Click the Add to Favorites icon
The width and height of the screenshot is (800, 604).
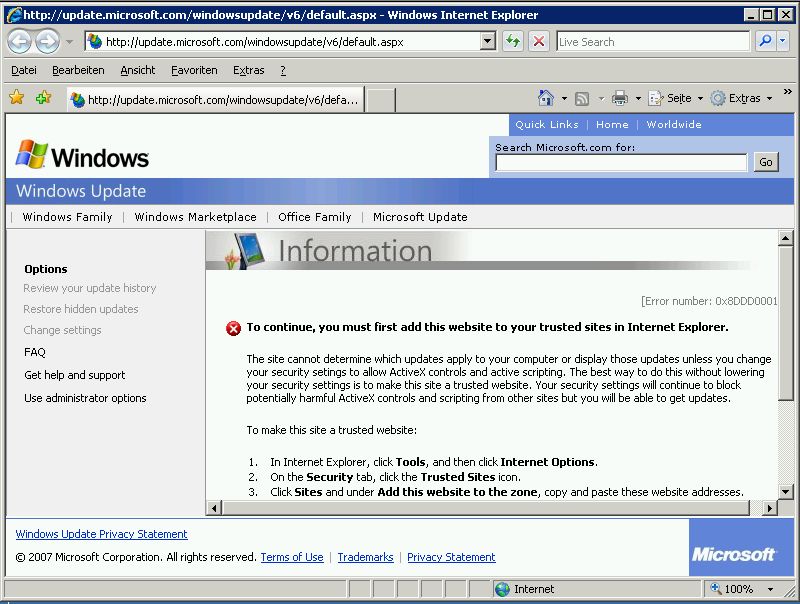point(43,97)
